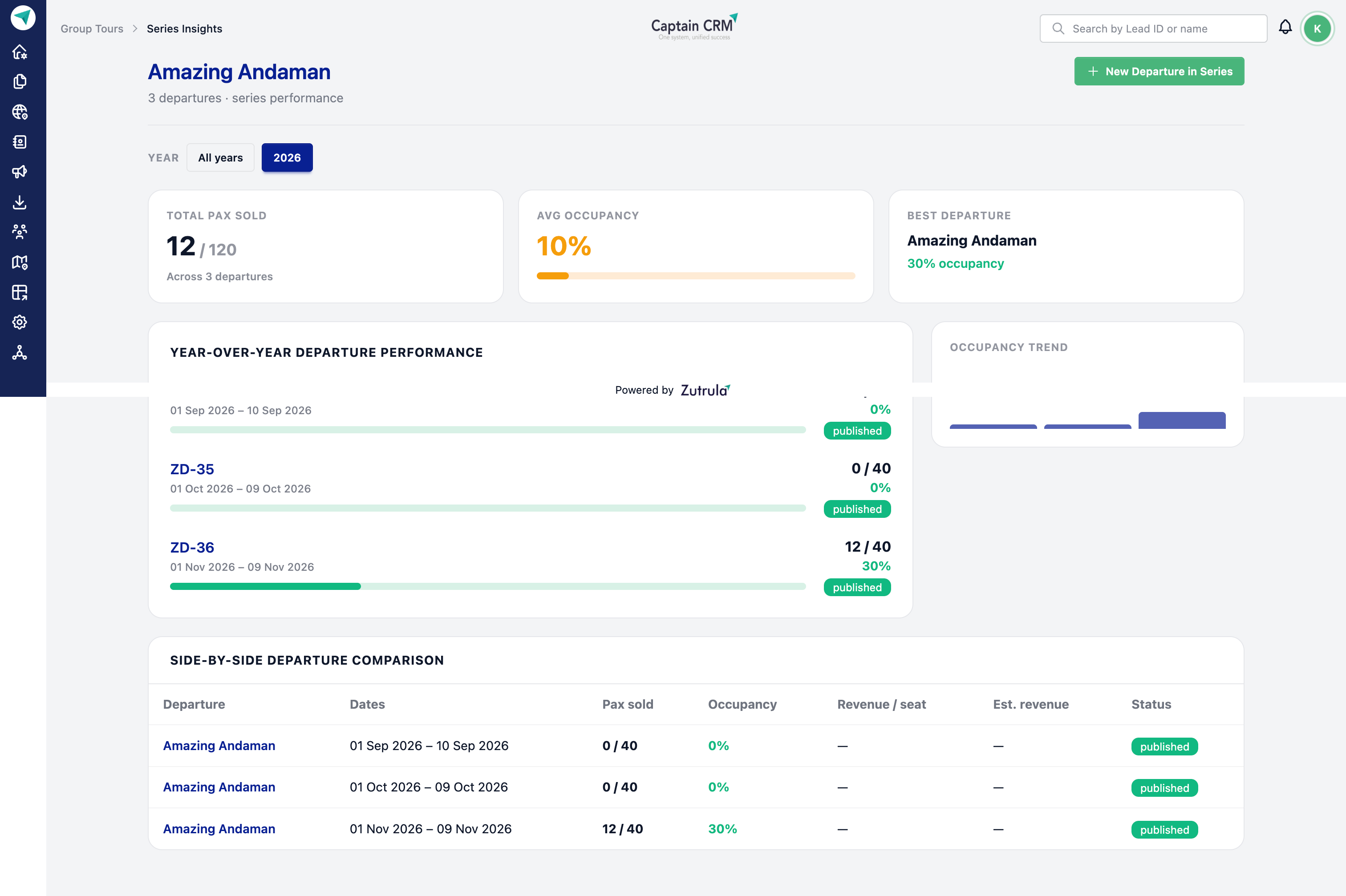1346x896 pixels.
Task: Select the 2026 year filter
Action: (287, 158)
